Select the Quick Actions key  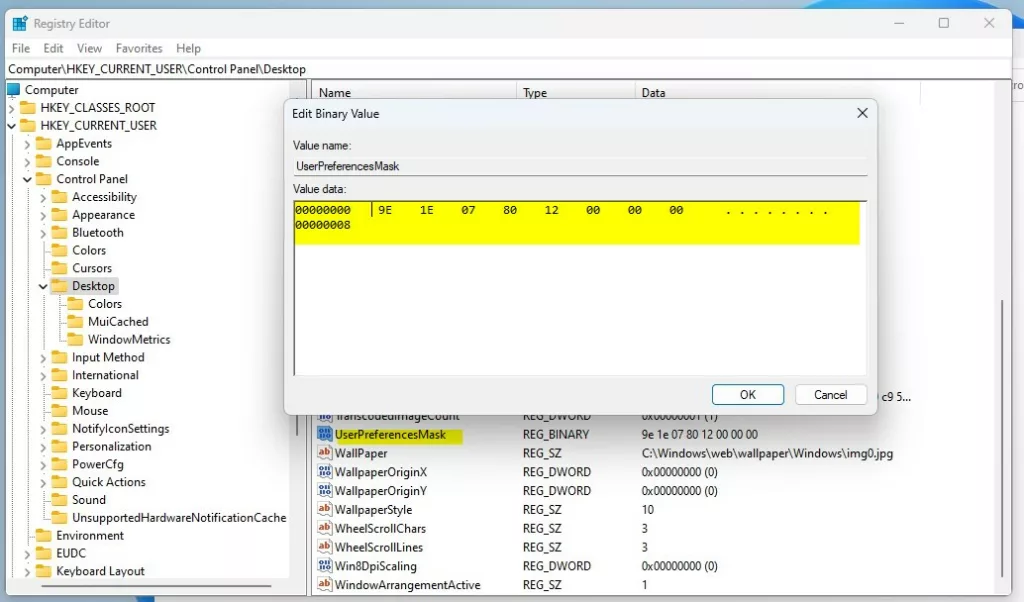(x=108, y=482)
